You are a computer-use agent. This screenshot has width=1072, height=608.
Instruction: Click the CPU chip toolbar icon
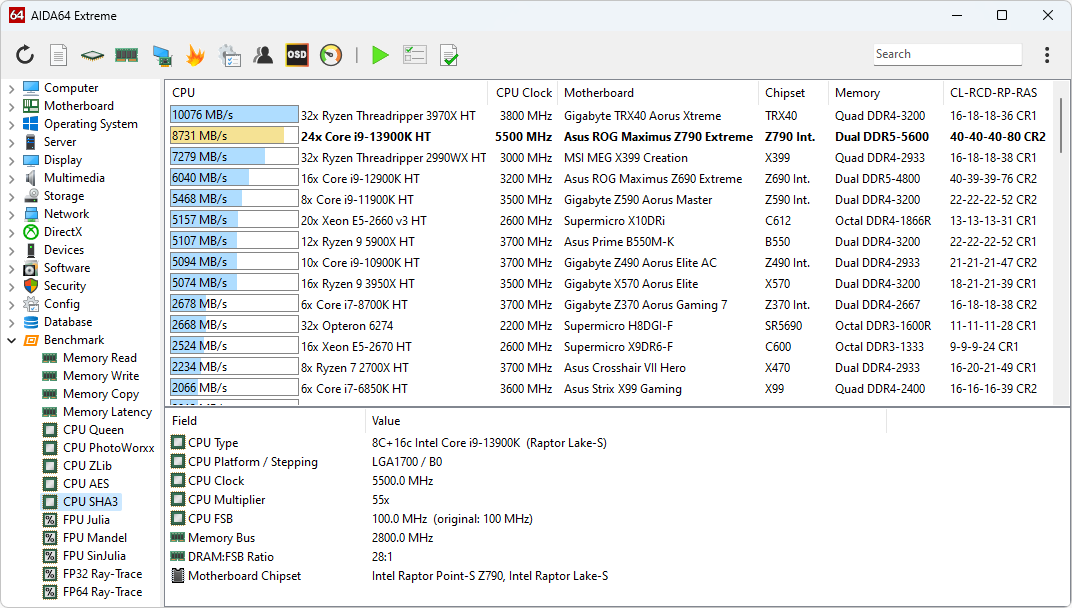click(92, 55)
